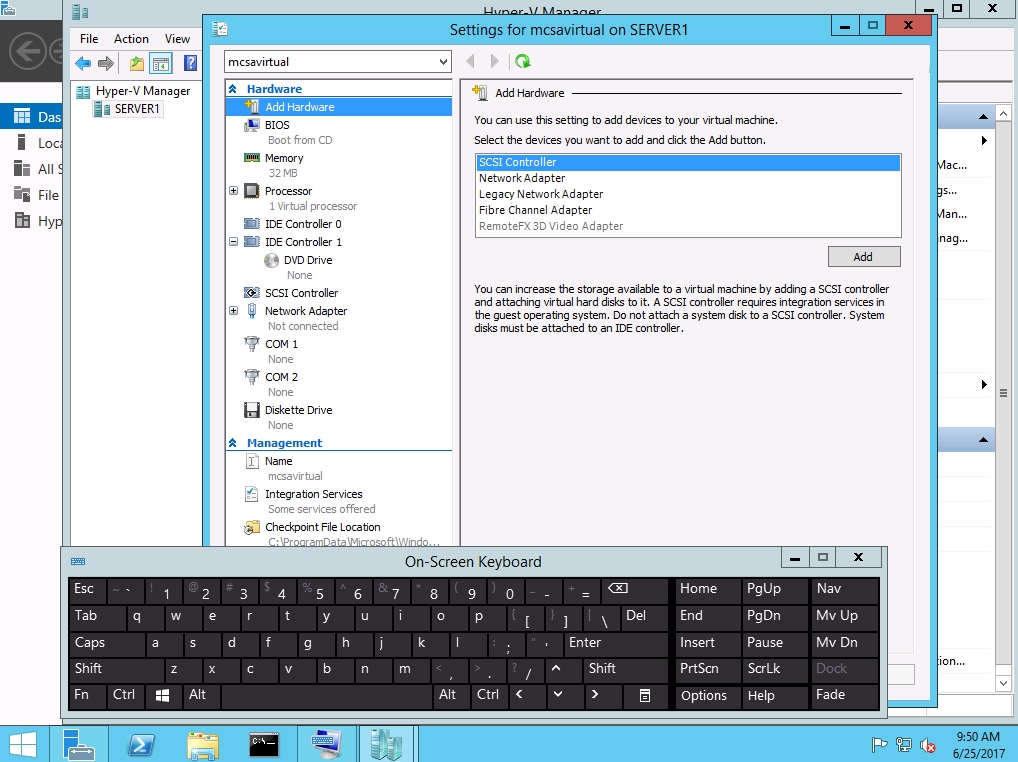The height and width of the screenshot is (762, 1018).
Task: Click the IDE Controller 1 icon
Action: click(x=251, y=242)
